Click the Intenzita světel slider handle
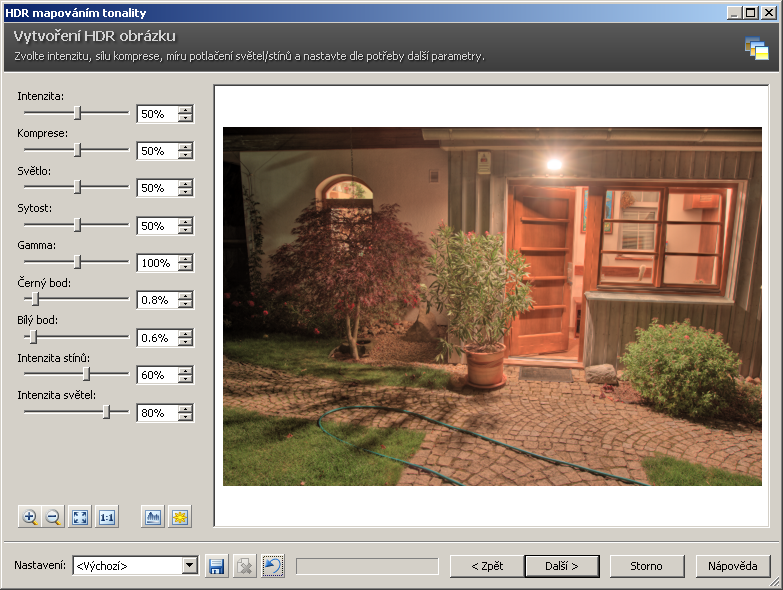 point(107,411)
